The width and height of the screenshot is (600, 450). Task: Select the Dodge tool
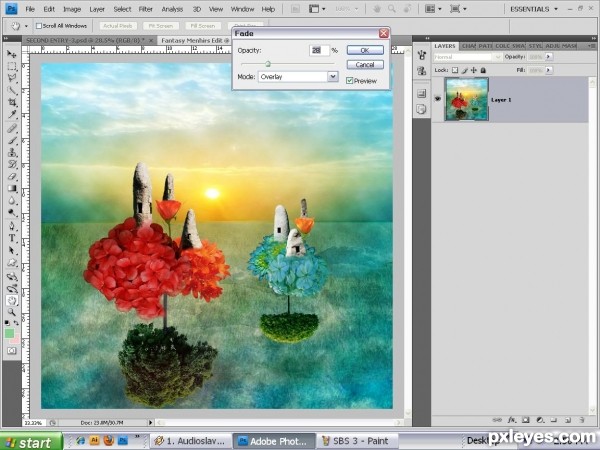tap(12, 213)
